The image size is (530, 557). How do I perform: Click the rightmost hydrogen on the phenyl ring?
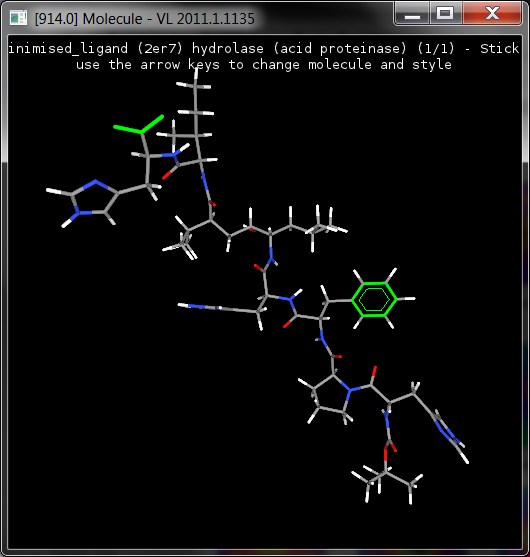[409, 299]
